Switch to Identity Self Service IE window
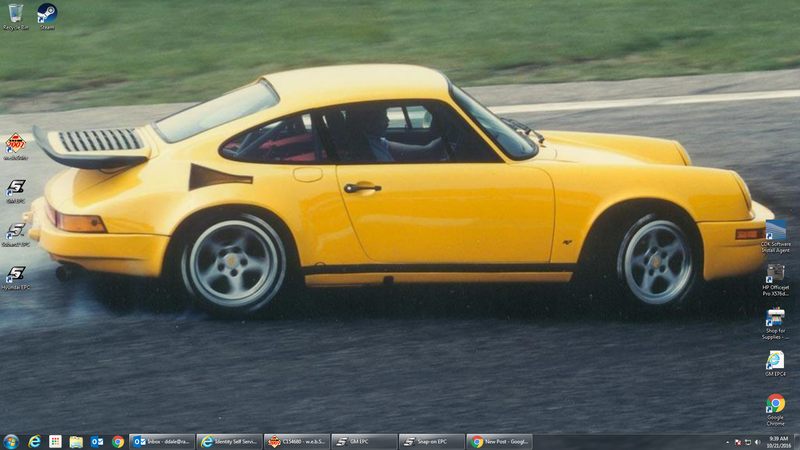The width and height of the screenshot is (800, 450). (x=229, y=442)
